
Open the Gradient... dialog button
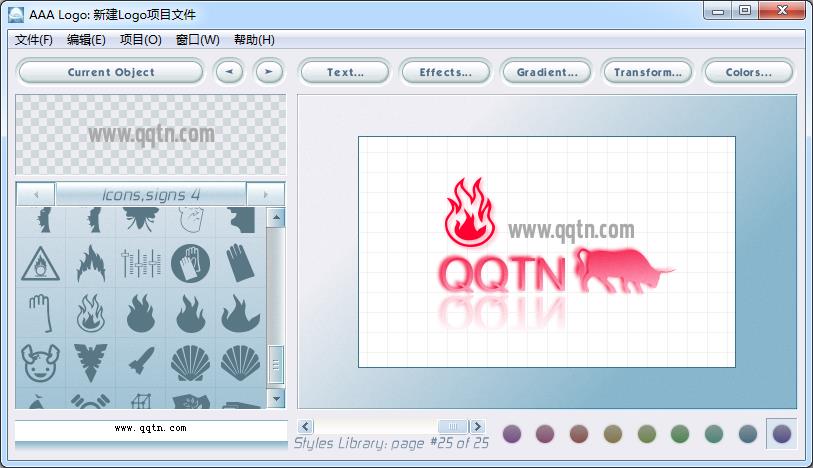click(546, 72)
